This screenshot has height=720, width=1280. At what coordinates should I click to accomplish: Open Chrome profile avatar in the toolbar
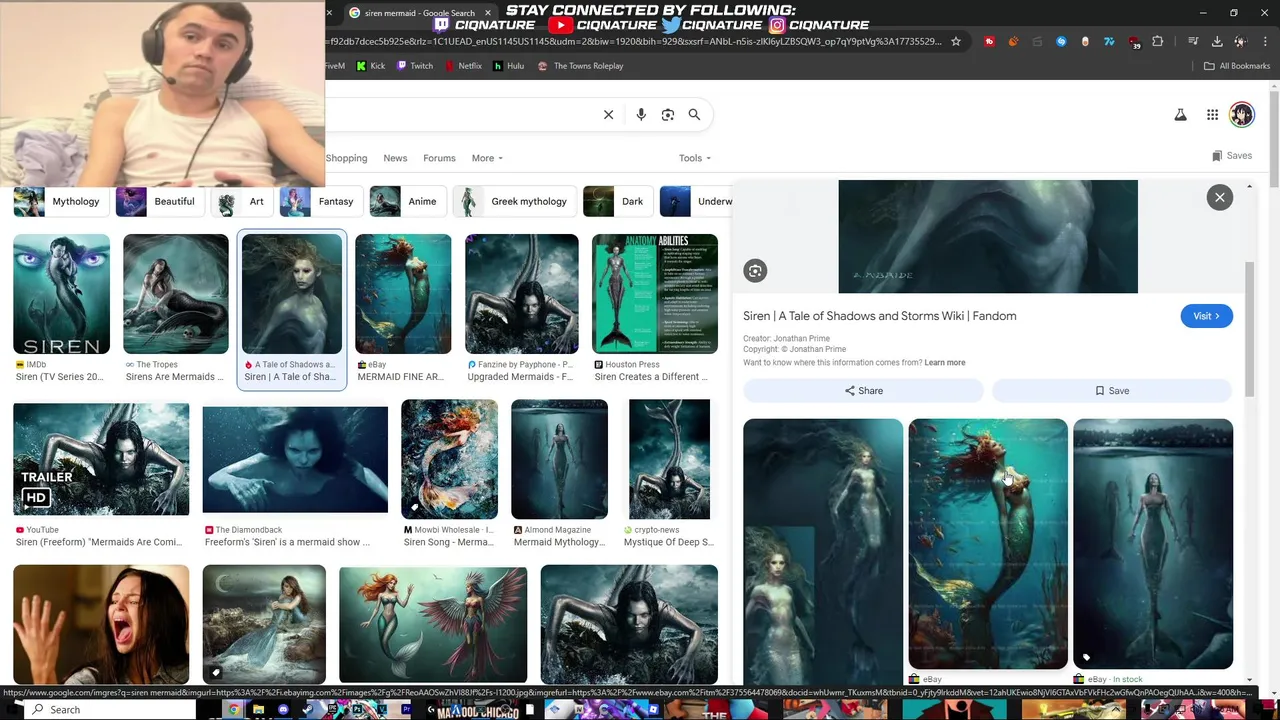pyautogui.click(x=1241, y=42)
